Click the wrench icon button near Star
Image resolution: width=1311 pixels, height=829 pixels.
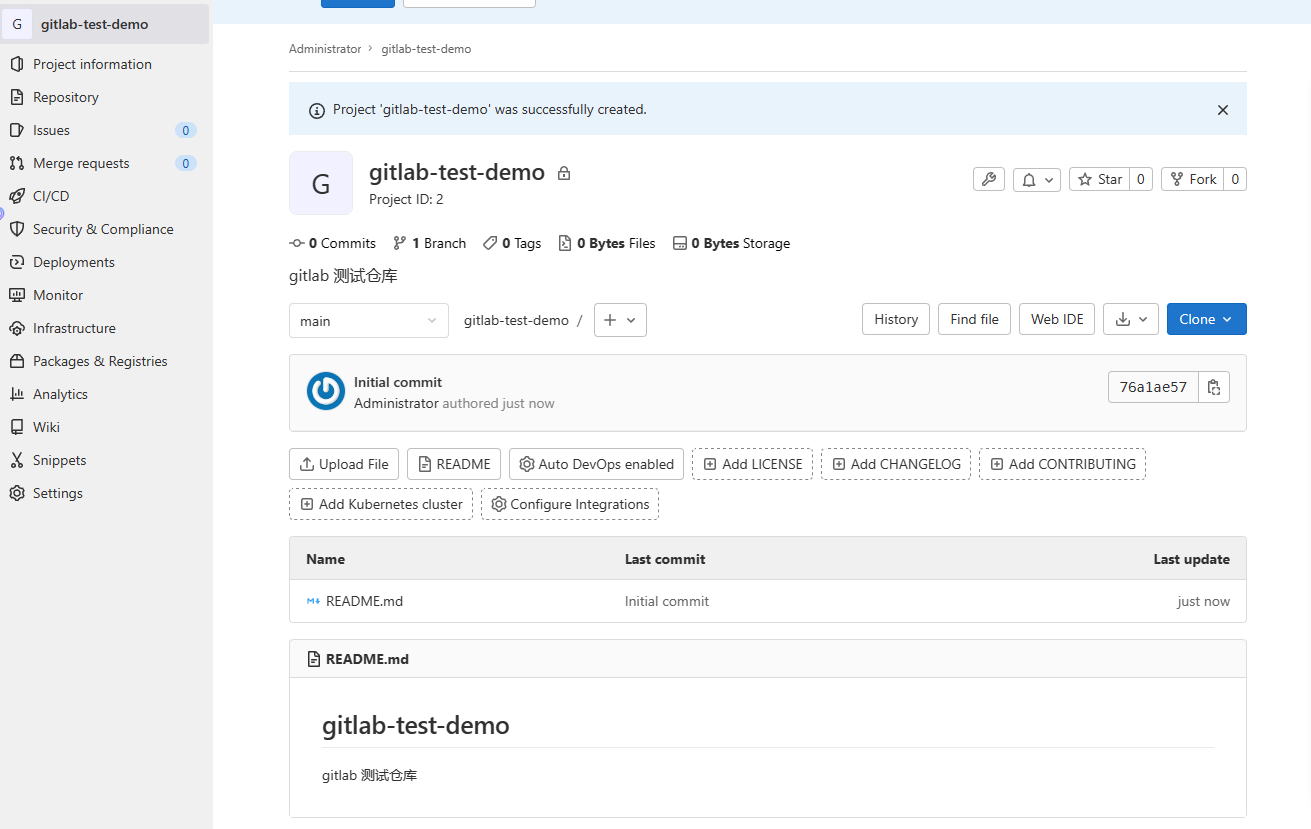(989, 179)
